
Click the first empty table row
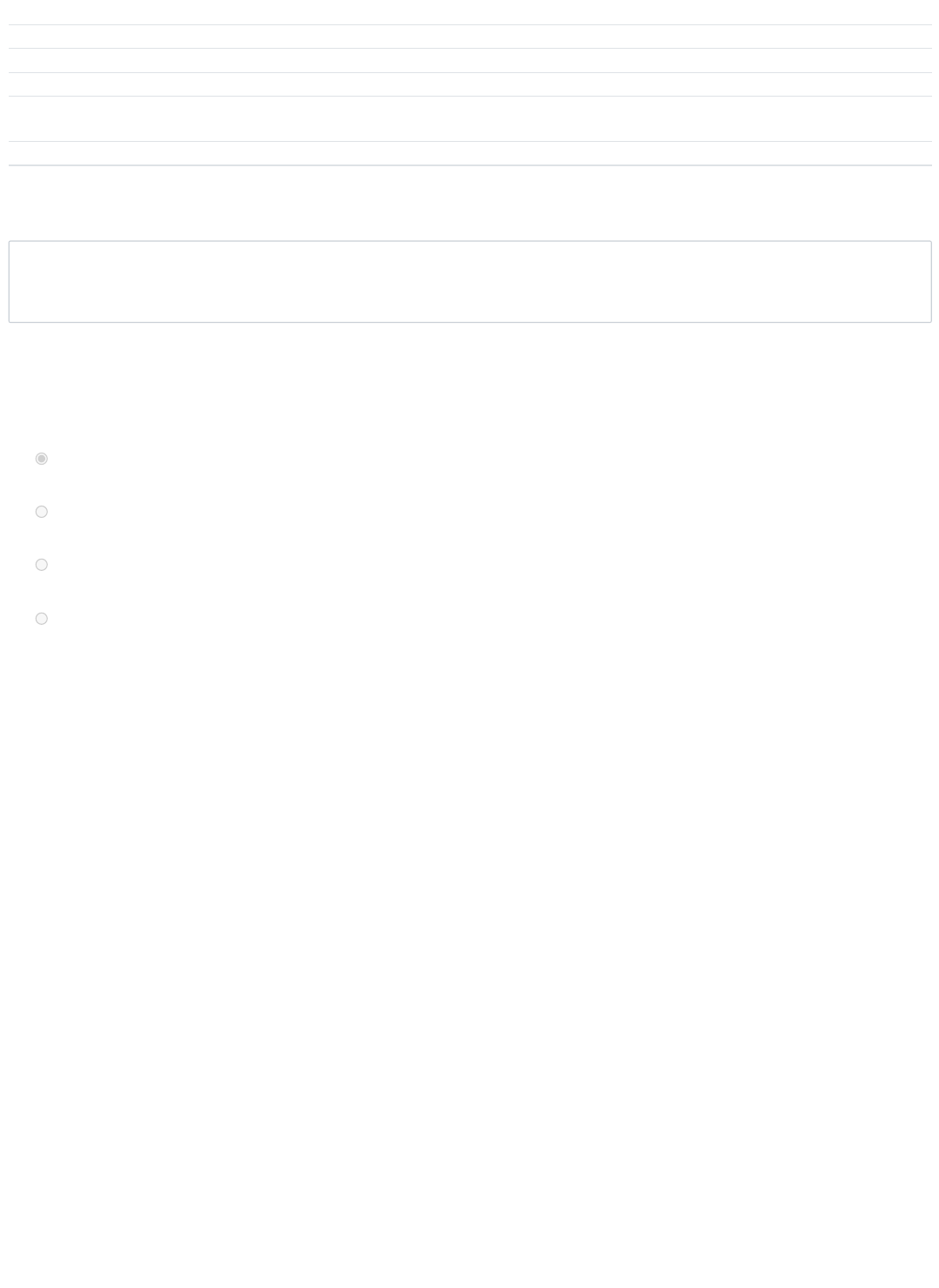(x=470, y=37)
